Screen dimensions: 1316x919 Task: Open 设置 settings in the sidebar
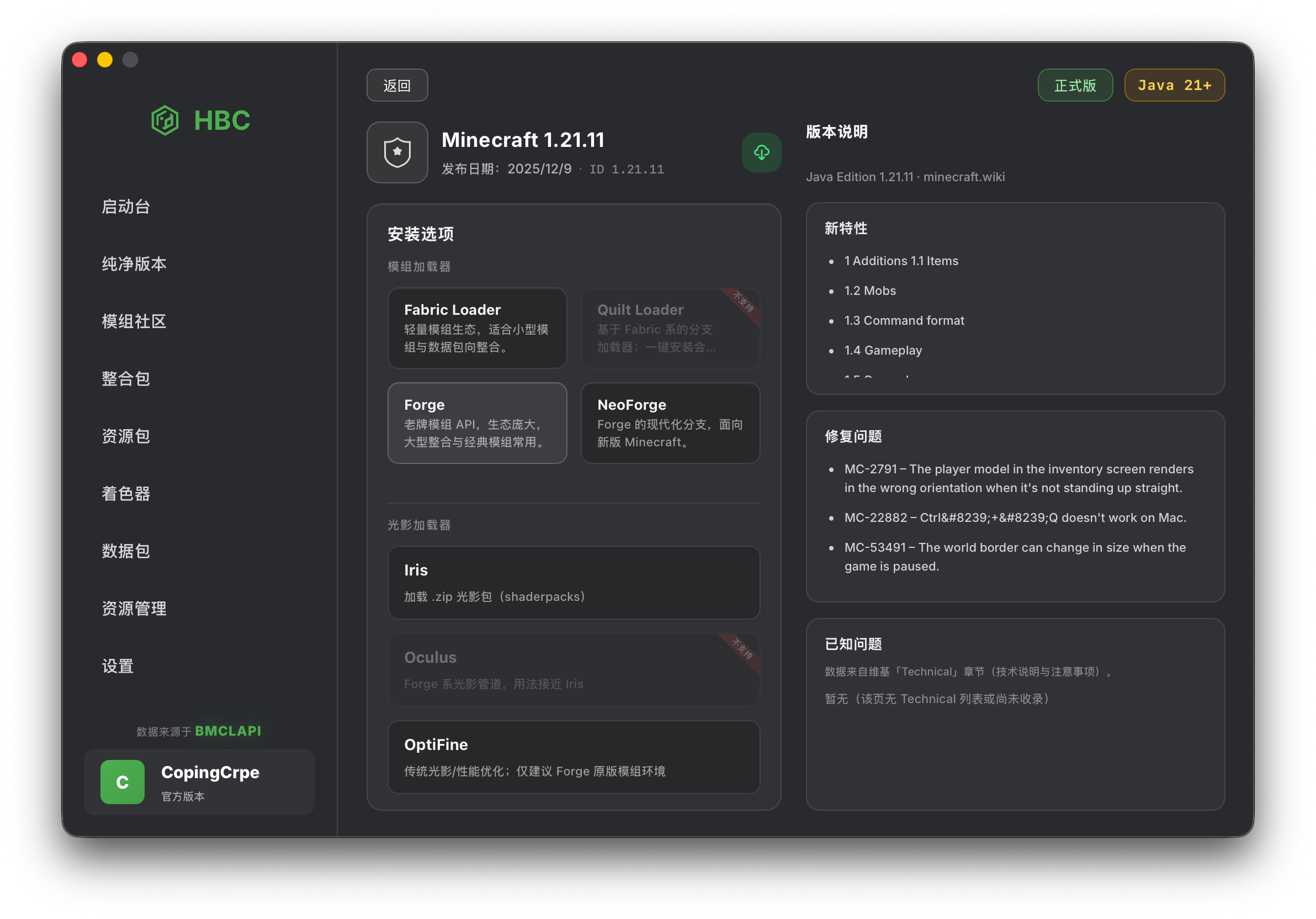click(118, 666)
